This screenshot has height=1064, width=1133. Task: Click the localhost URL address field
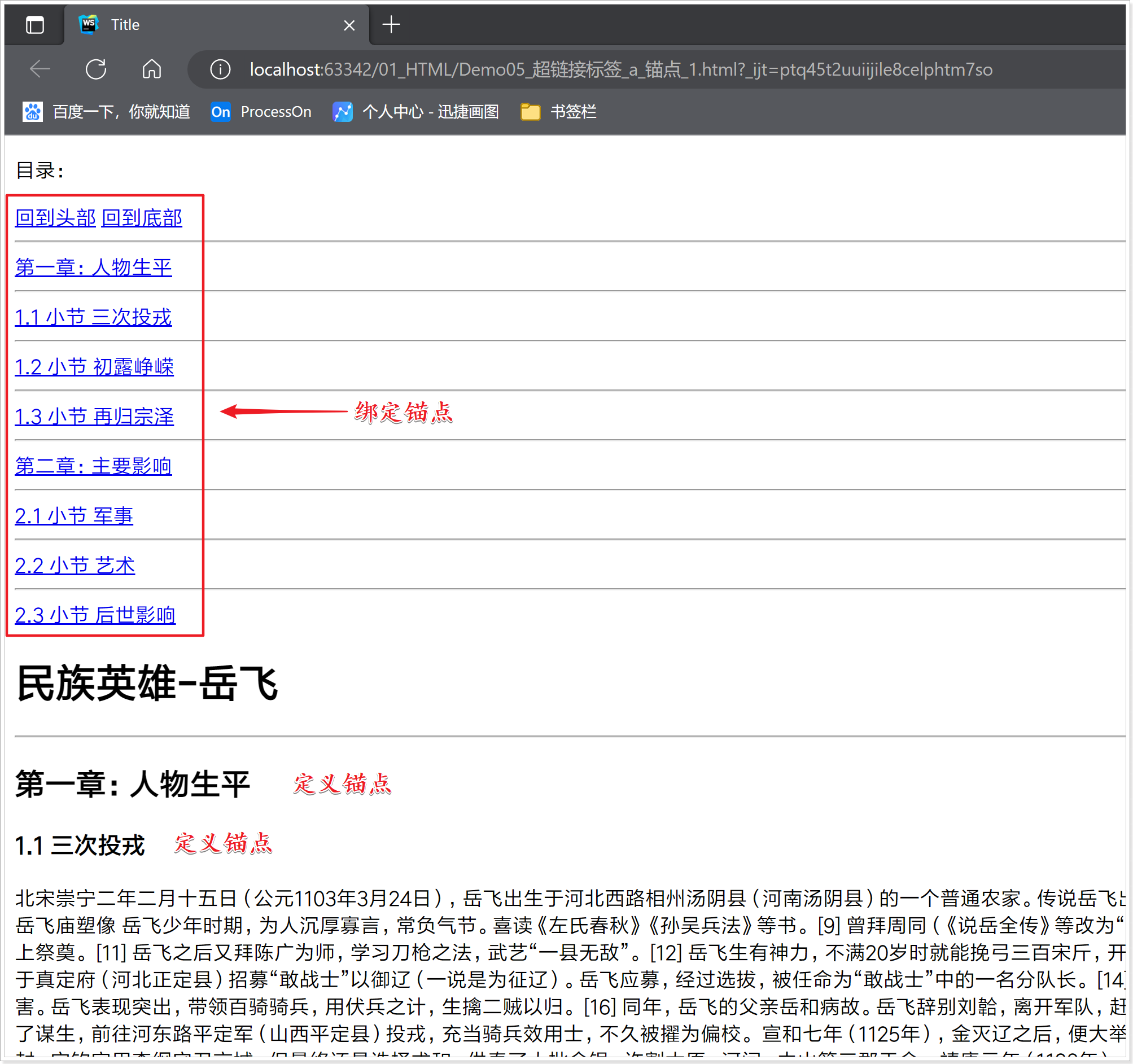point(621,69)
